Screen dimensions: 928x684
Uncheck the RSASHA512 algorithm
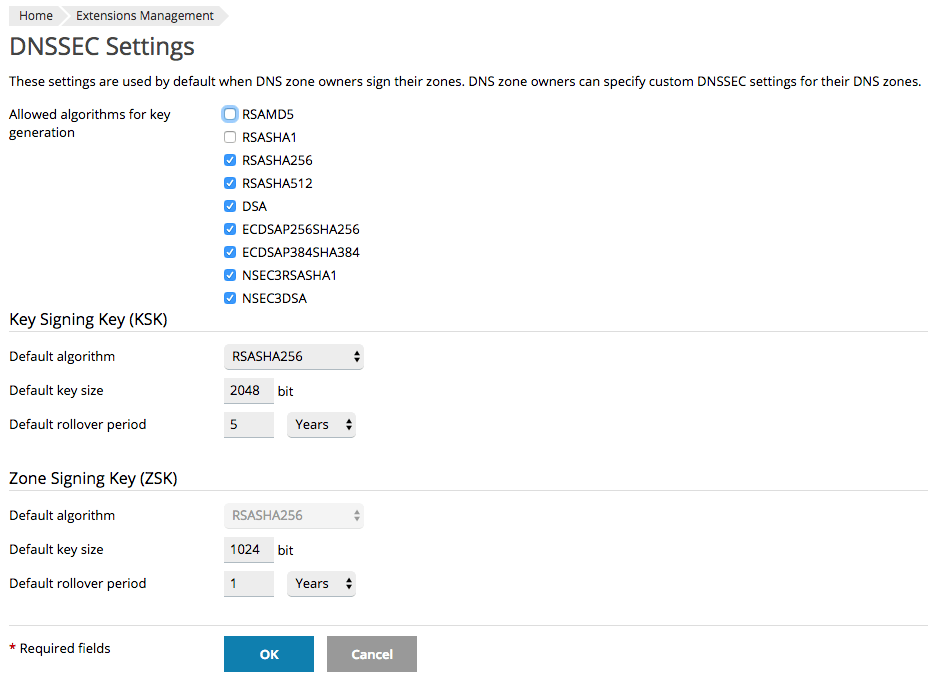pos(229,183)
